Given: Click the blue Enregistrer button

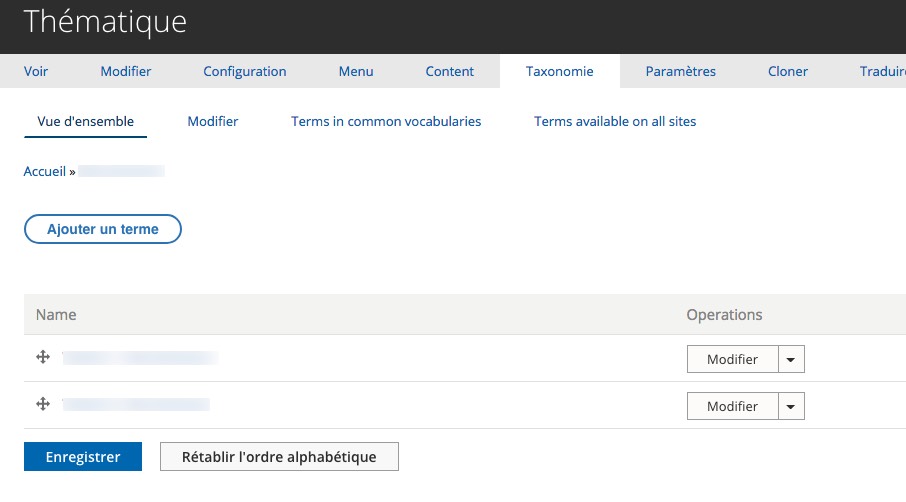Looking at the screenshot, I should (83, 456).
